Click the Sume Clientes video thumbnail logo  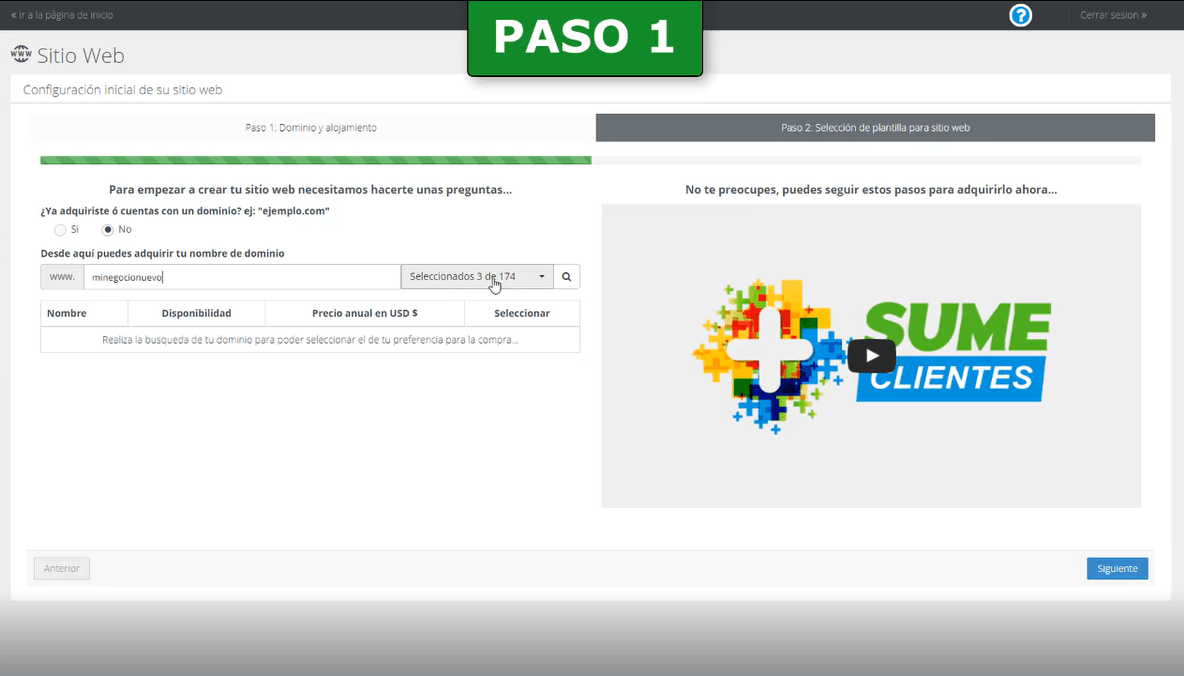tap(871, 356)
